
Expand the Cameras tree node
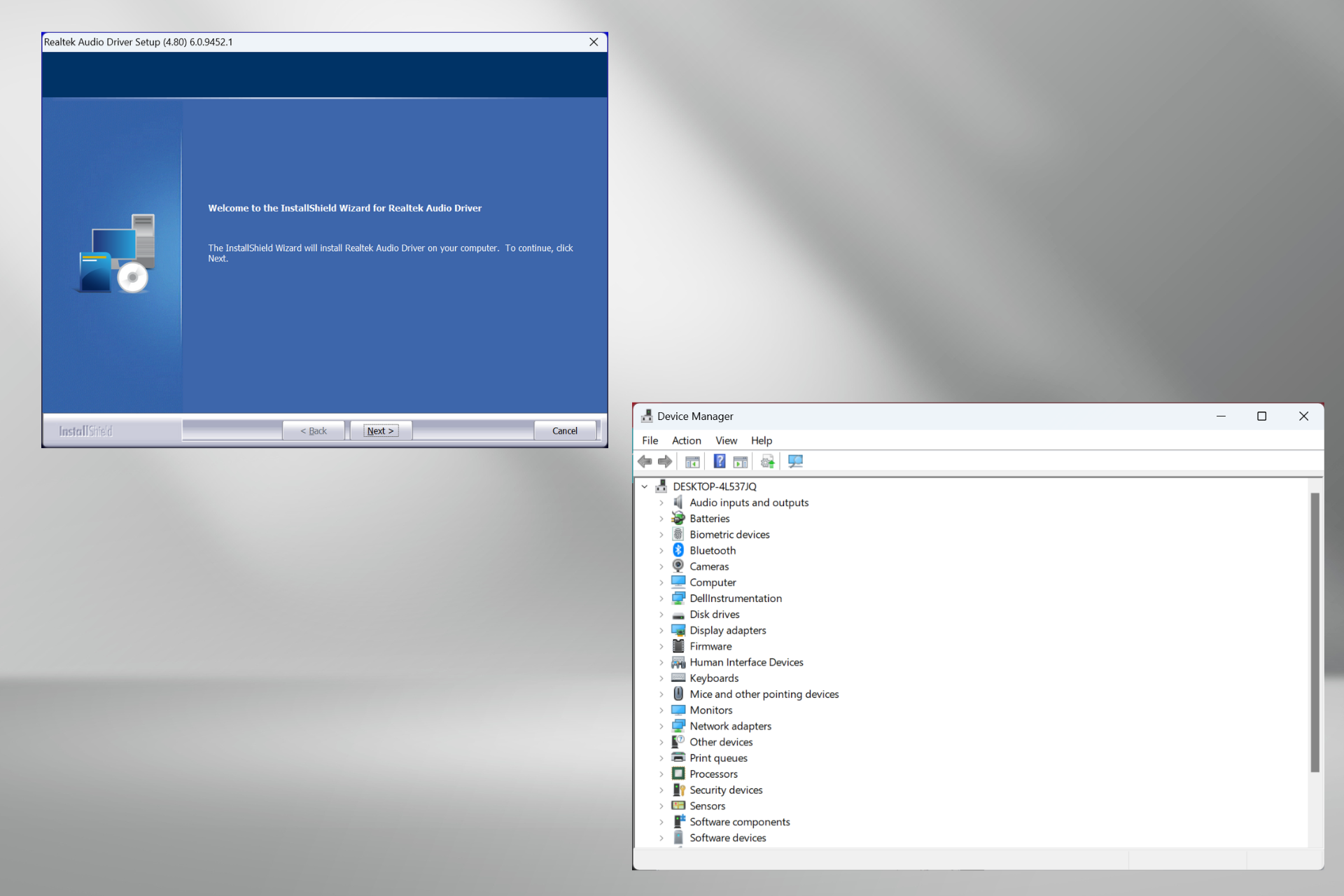coord(661,566)
